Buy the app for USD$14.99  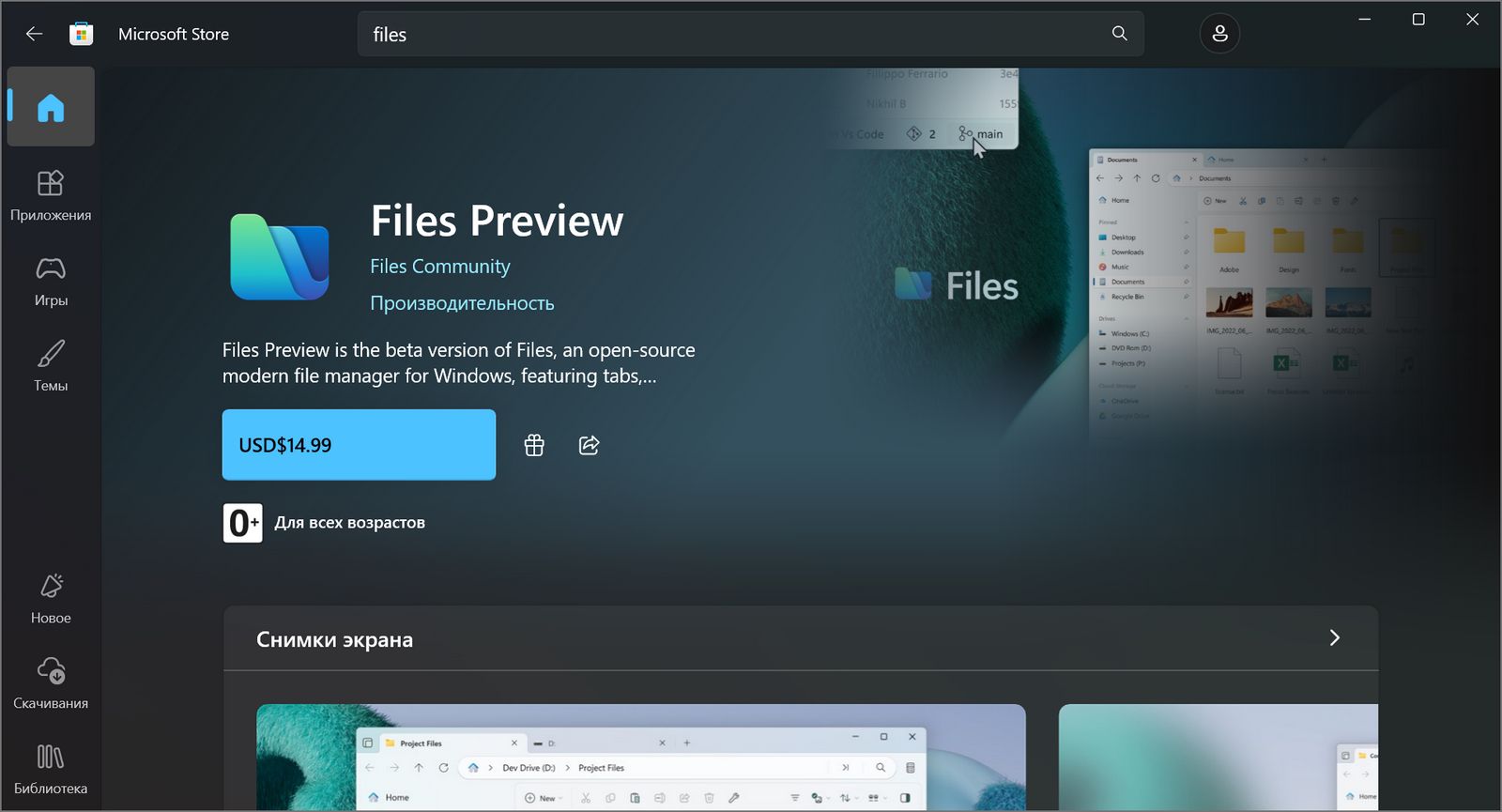(x=359, y=445)
